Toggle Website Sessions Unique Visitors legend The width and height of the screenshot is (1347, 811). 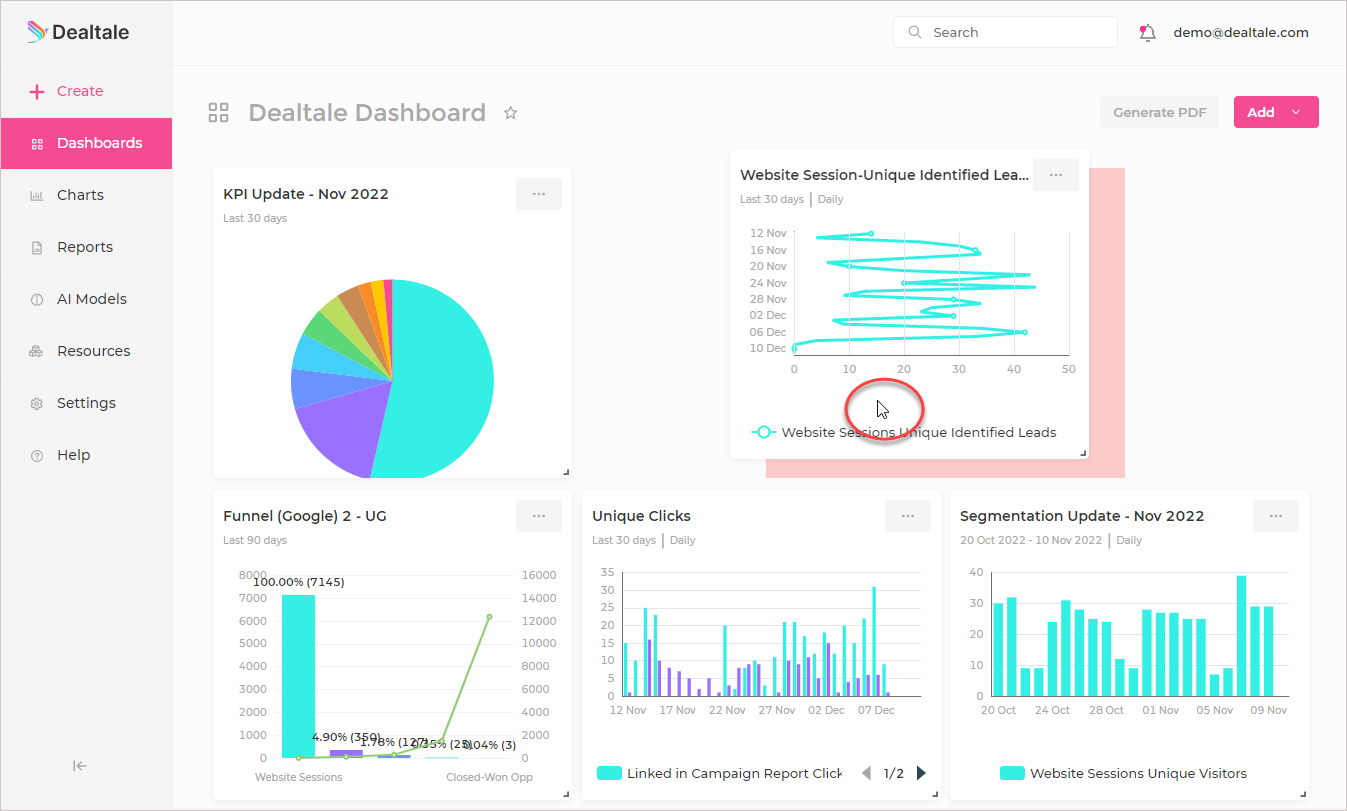(1124, 773)
